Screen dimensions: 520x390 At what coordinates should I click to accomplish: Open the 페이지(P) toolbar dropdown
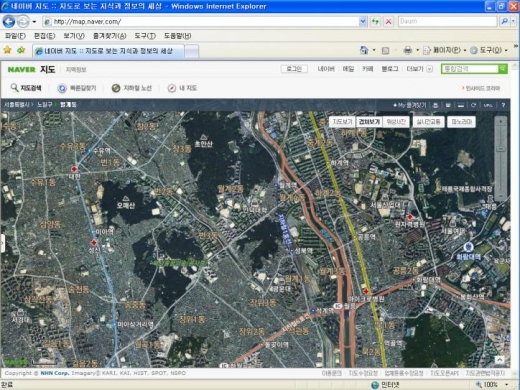(445, 50)
